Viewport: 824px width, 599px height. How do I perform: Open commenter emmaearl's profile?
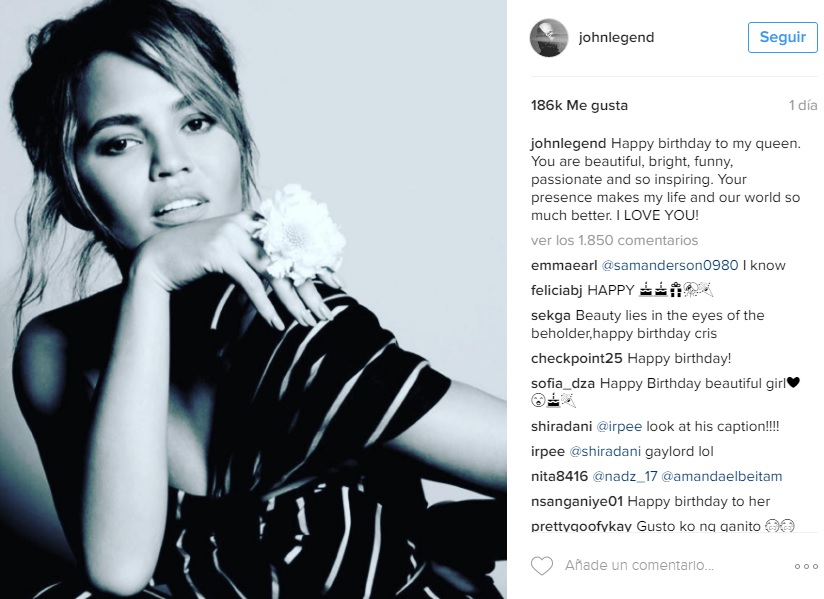coord(564,265)
